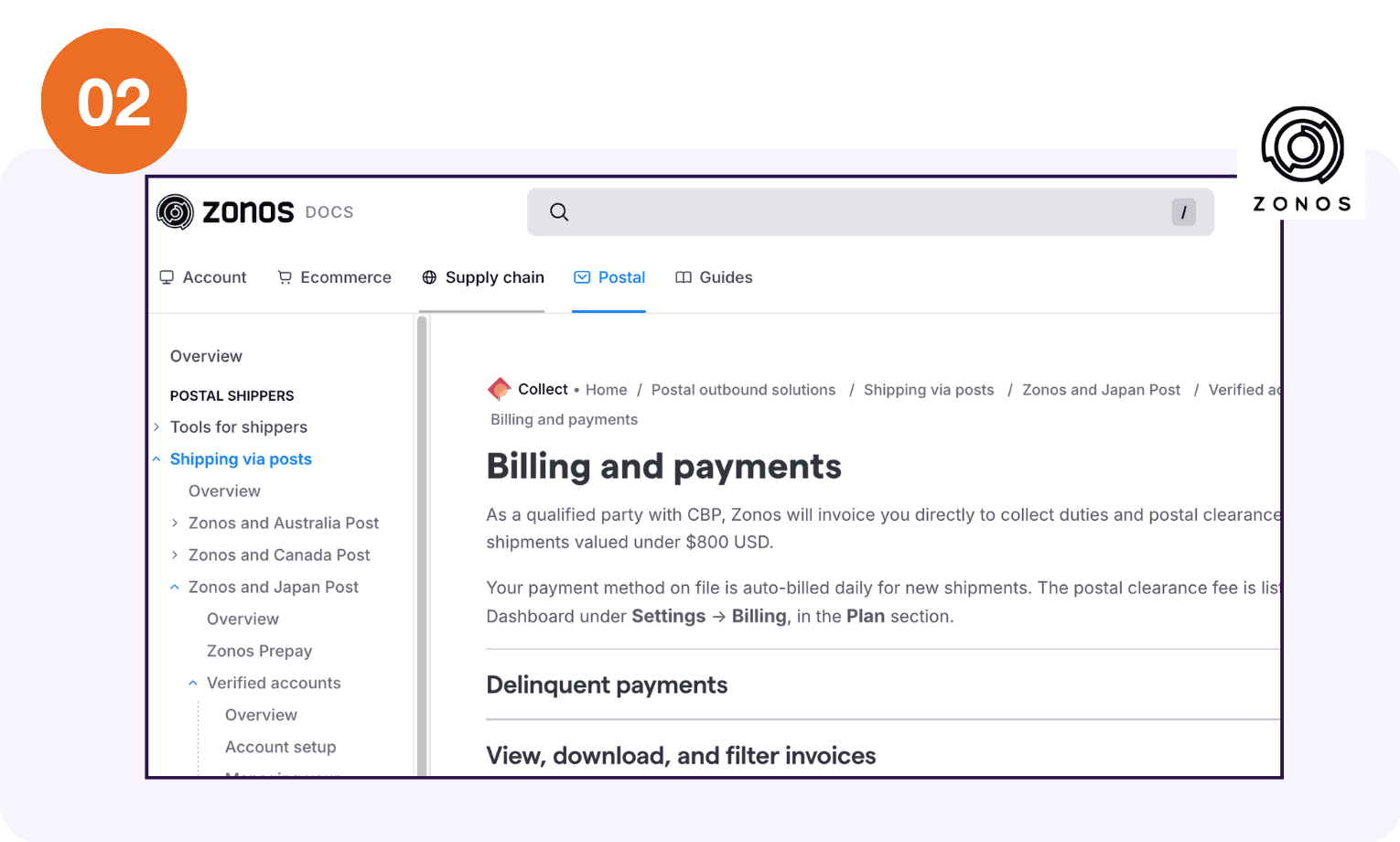This screenshot has height=842, width=1400.
Task: Click the Ecommerce cart icon
Action: click(285, 277)
